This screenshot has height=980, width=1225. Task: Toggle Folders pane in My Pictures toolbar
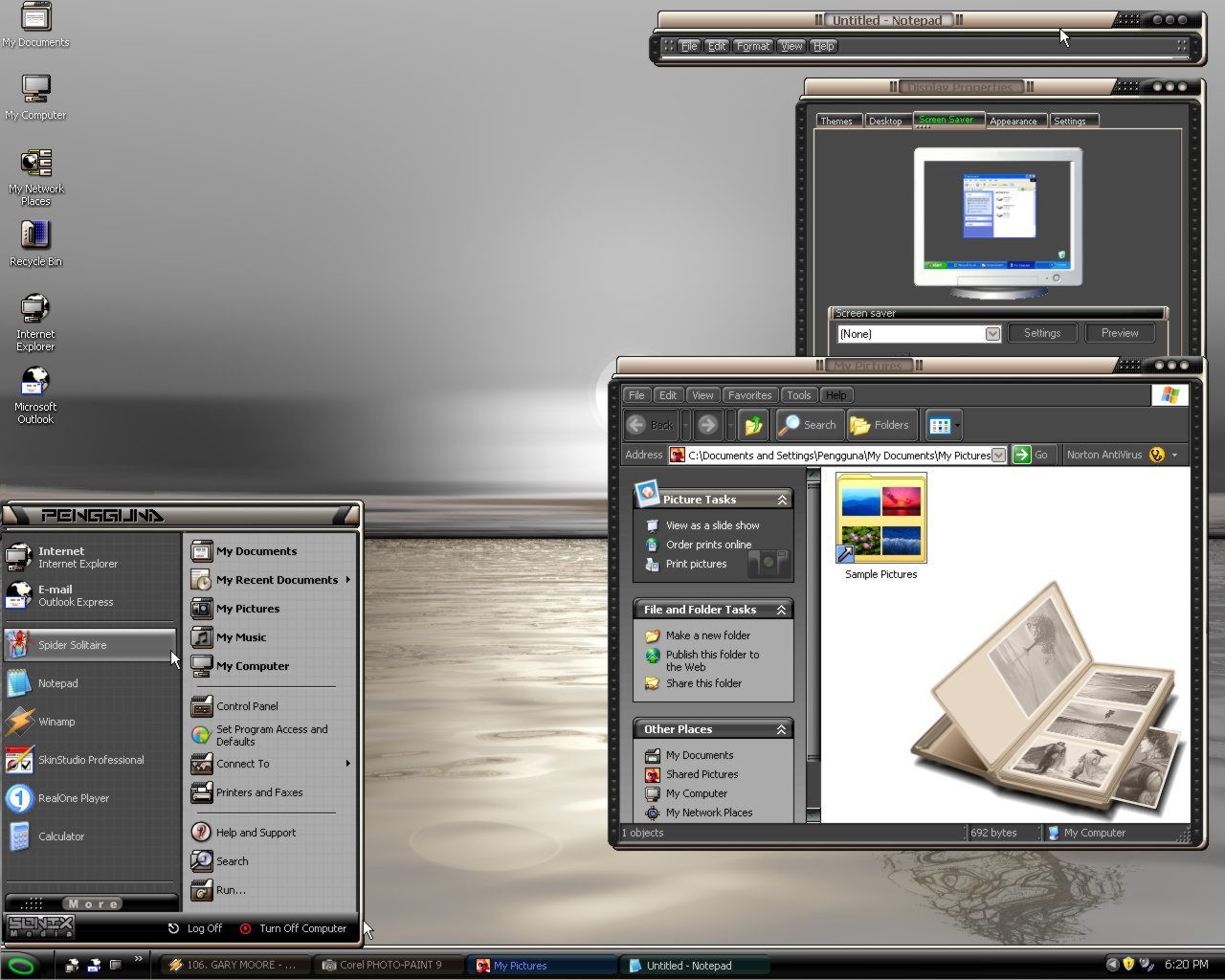click(880, 425)
